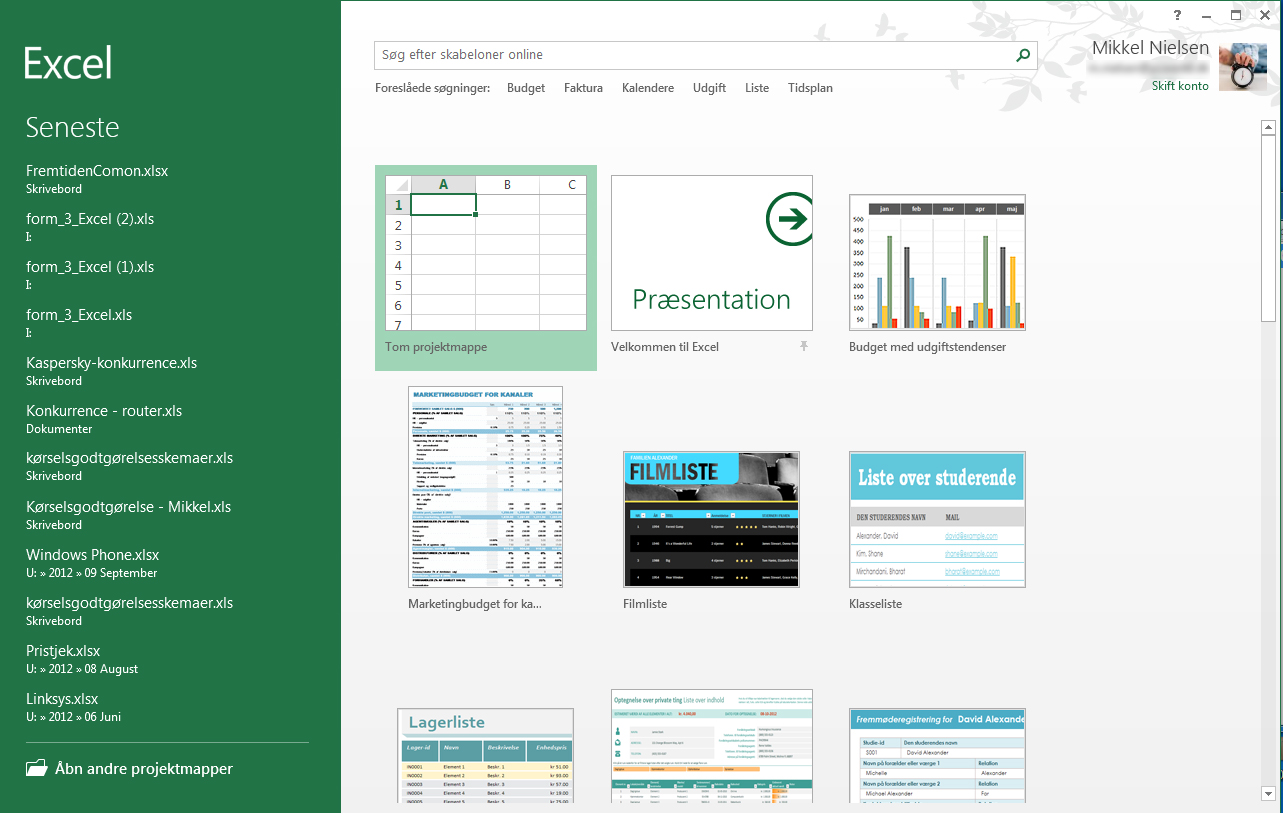This screenshot has width=1283, height=813.
Task: Click the Mikkel Nielsen account name
Action: click(1150, 48)
